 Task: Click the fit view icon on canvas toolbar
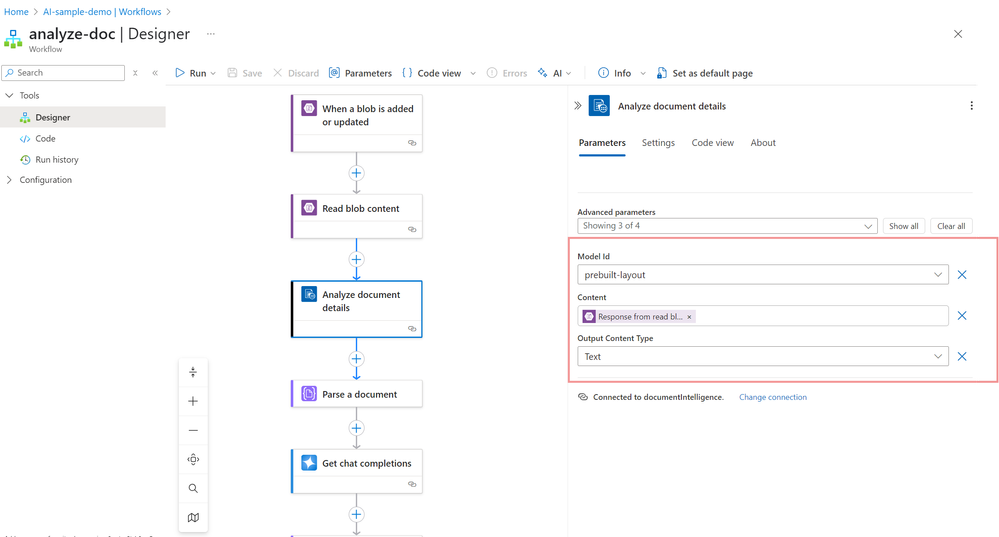pos(193,459)
